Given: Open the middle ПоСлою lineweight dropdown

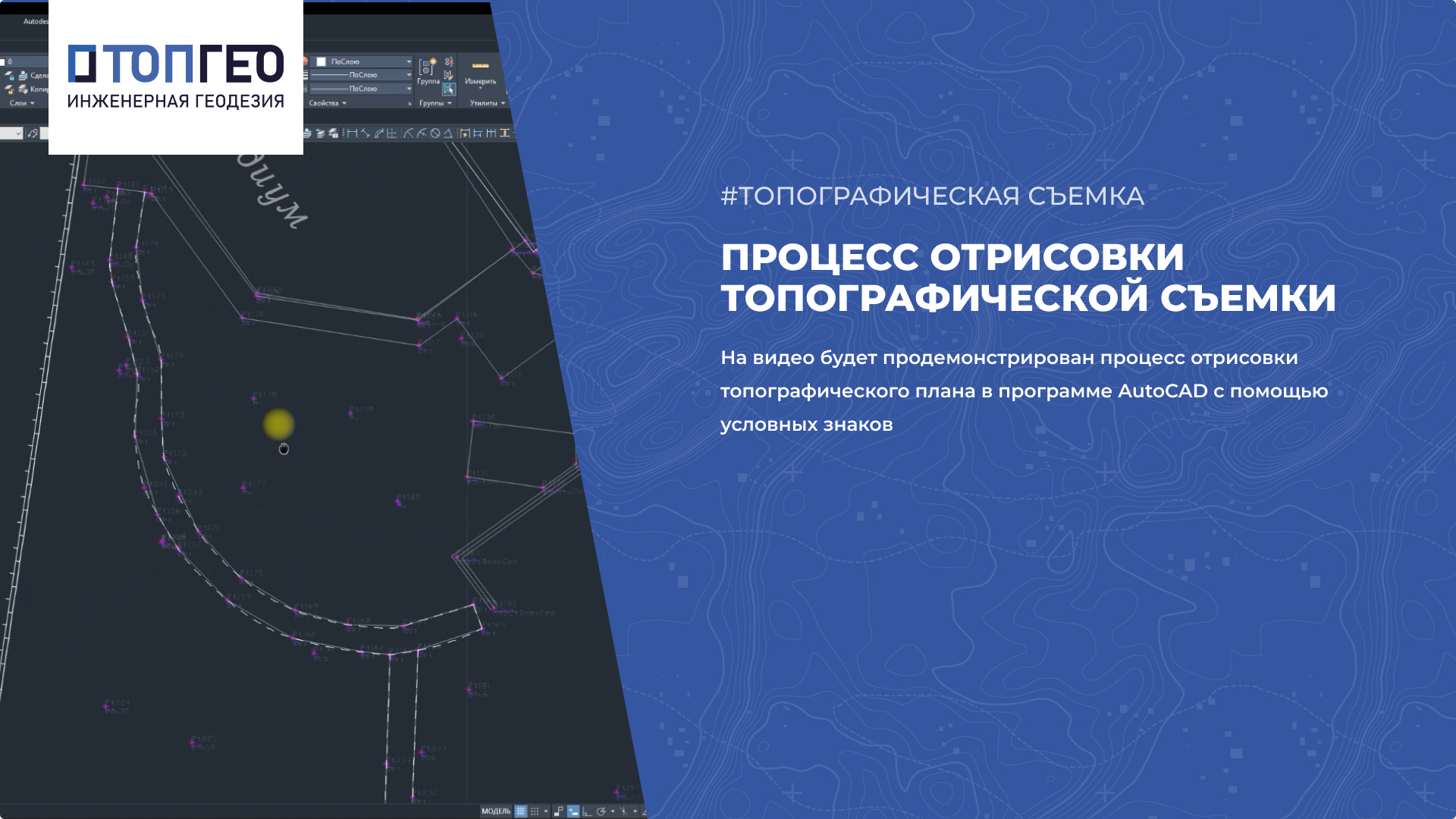Looking at the screenshot, I should pos(361,75).
